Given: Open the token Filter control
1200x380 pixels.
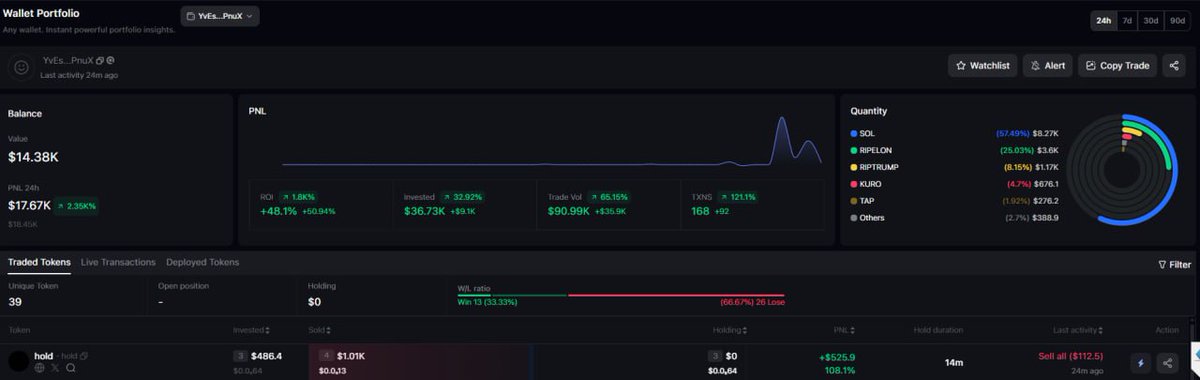Looking at the screenshot, I should [x=1174, y=265].
